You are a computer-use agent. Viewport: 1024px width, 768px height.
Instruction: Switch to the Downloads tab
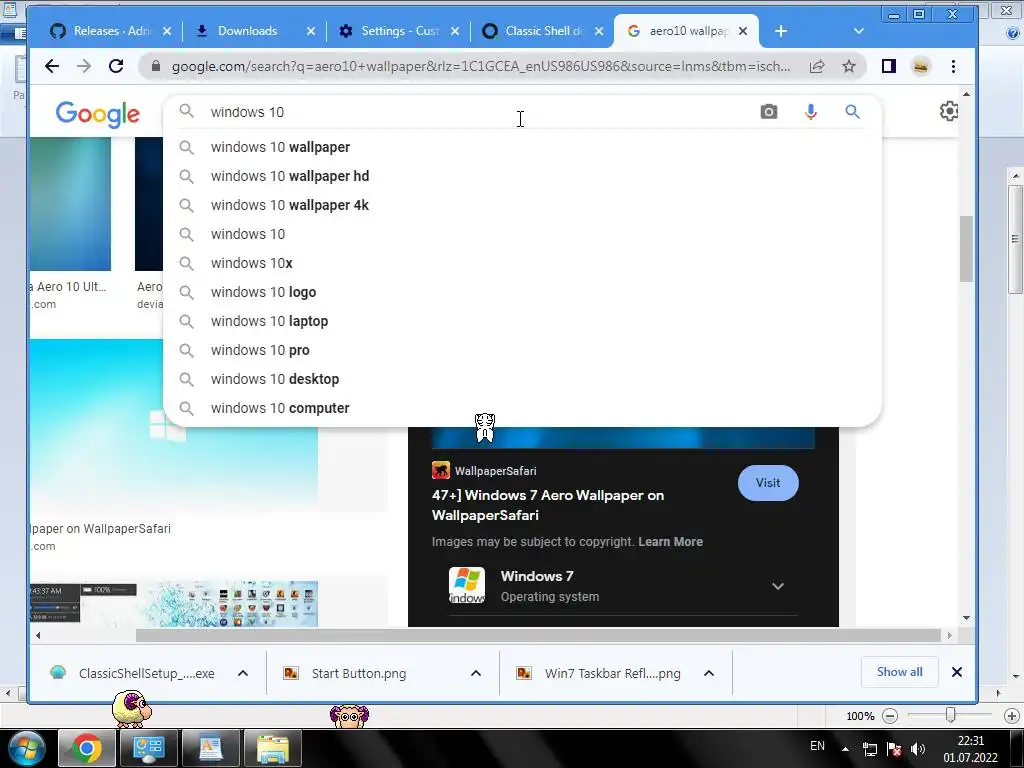248,31
